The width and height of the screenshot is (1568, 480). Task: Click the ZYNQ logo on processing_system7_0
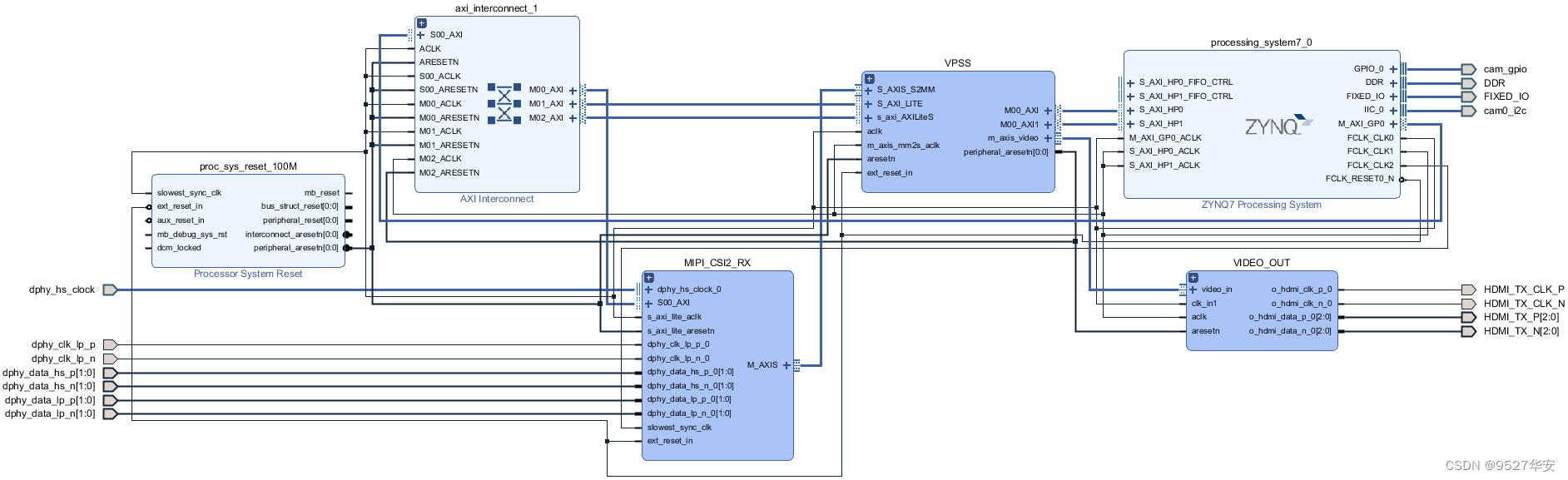[1278, 126]
